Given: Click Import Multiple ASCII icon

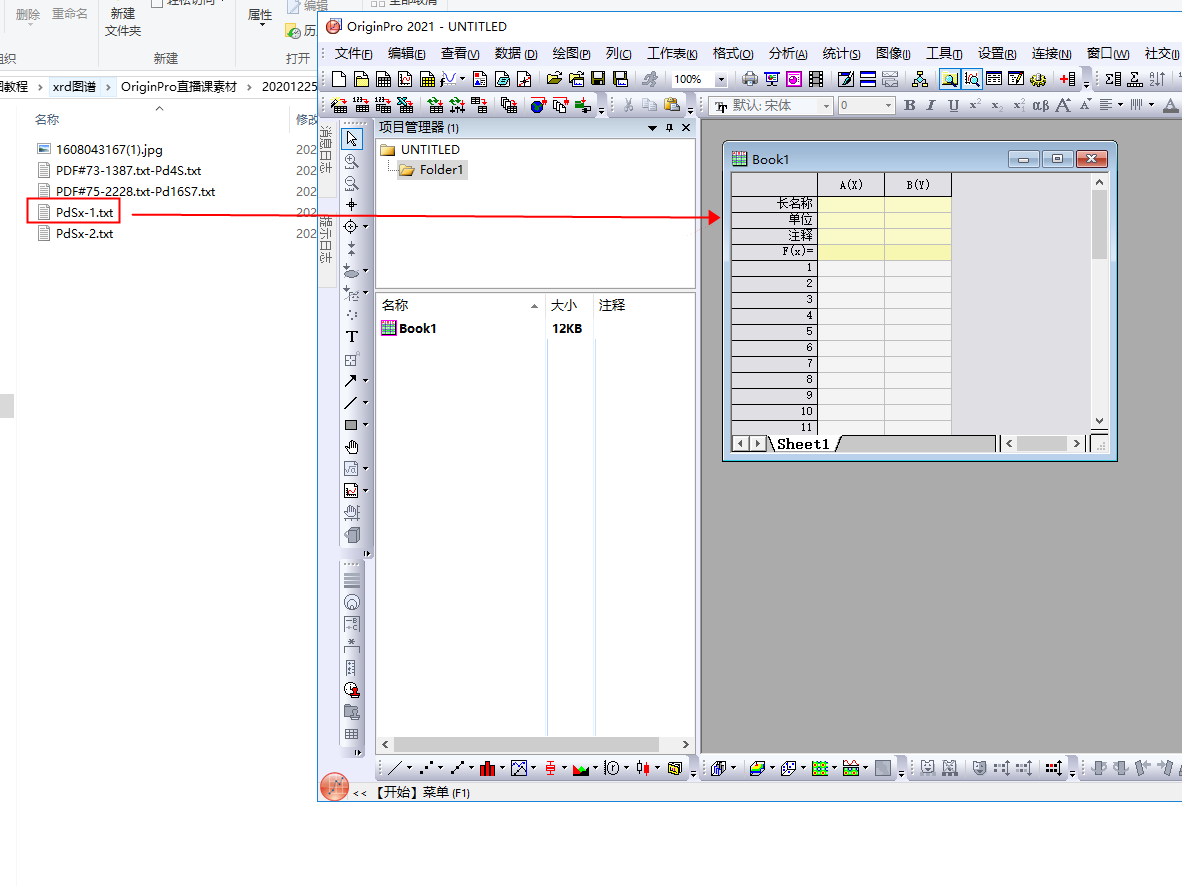Looking at the screenshot, I should (384, 105).
